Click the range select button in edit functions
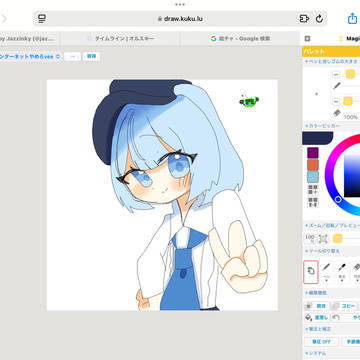 click(321, 306)
